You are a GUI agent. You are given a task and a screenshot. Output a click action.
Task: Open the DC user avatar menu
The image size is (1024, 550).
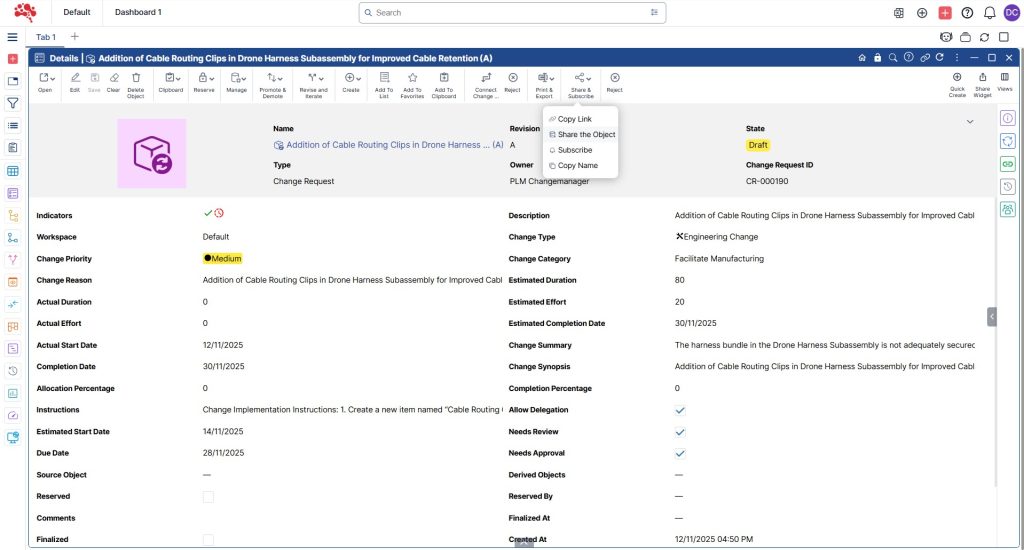[x=1012, y=12]
